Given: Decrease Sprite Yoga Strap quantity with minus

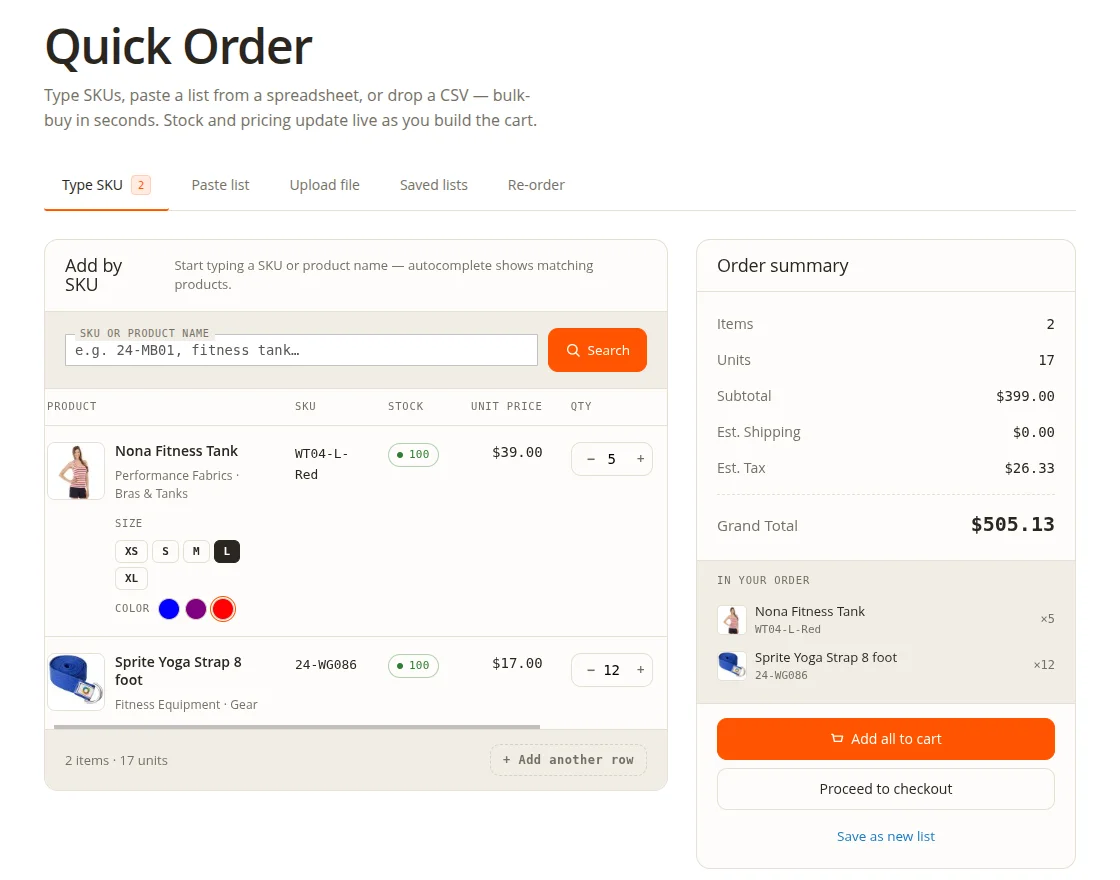Looking at the screenshot, I should (590, 670).
